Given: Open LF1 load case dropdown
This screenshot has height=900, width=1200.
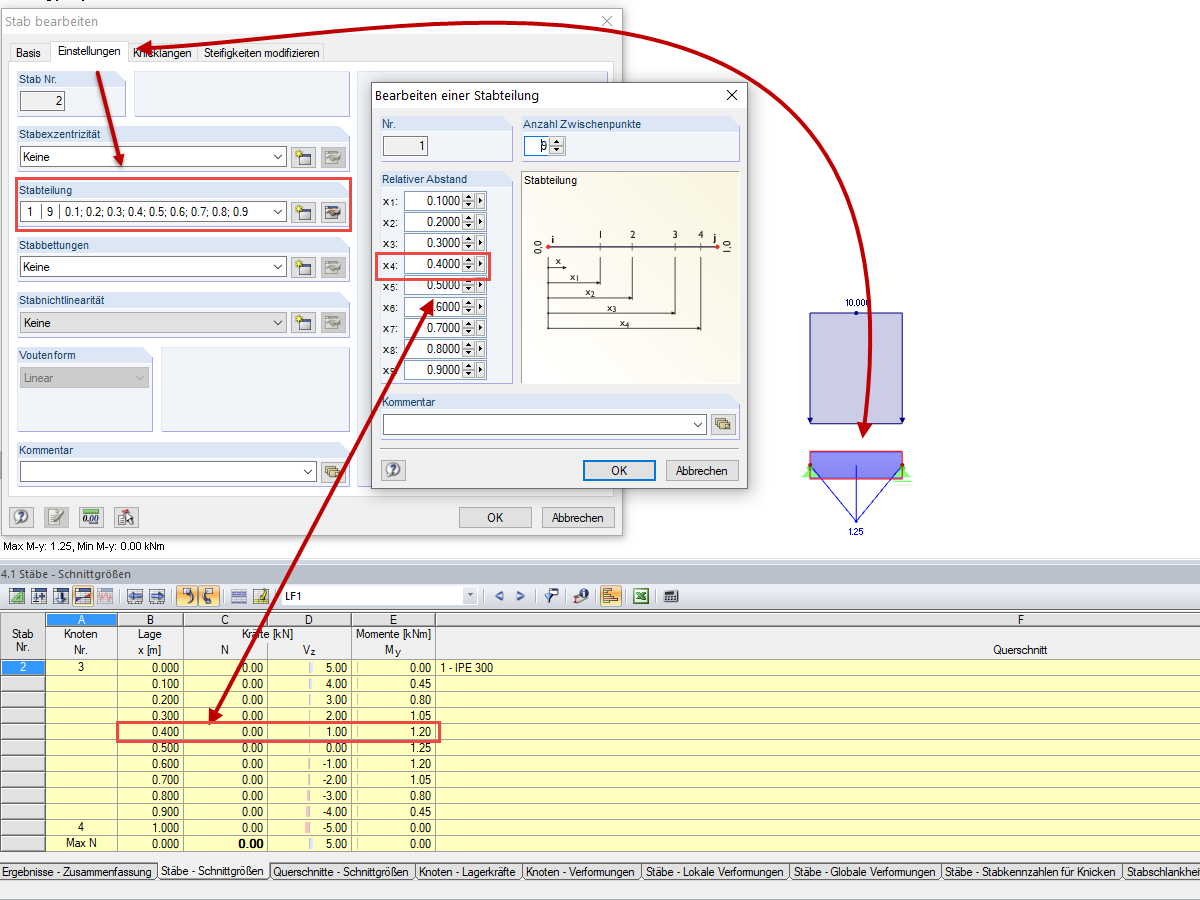Looking at the screenshot, I should (x=470, y=596).
